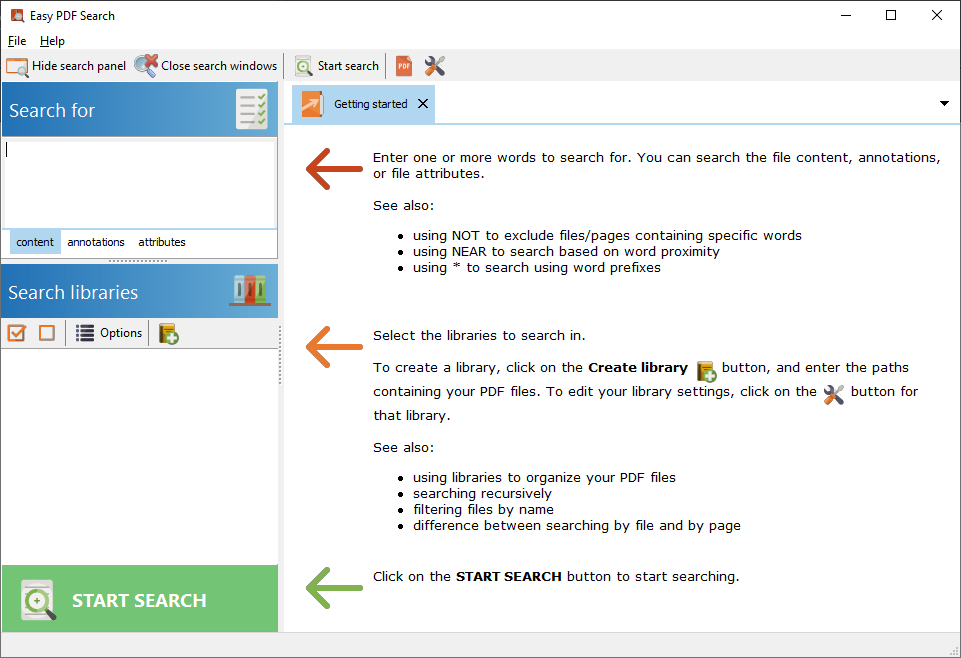This screenshot has width=961, height=658.
Task: Click the Close search windows icon
Action: (146, 66)
